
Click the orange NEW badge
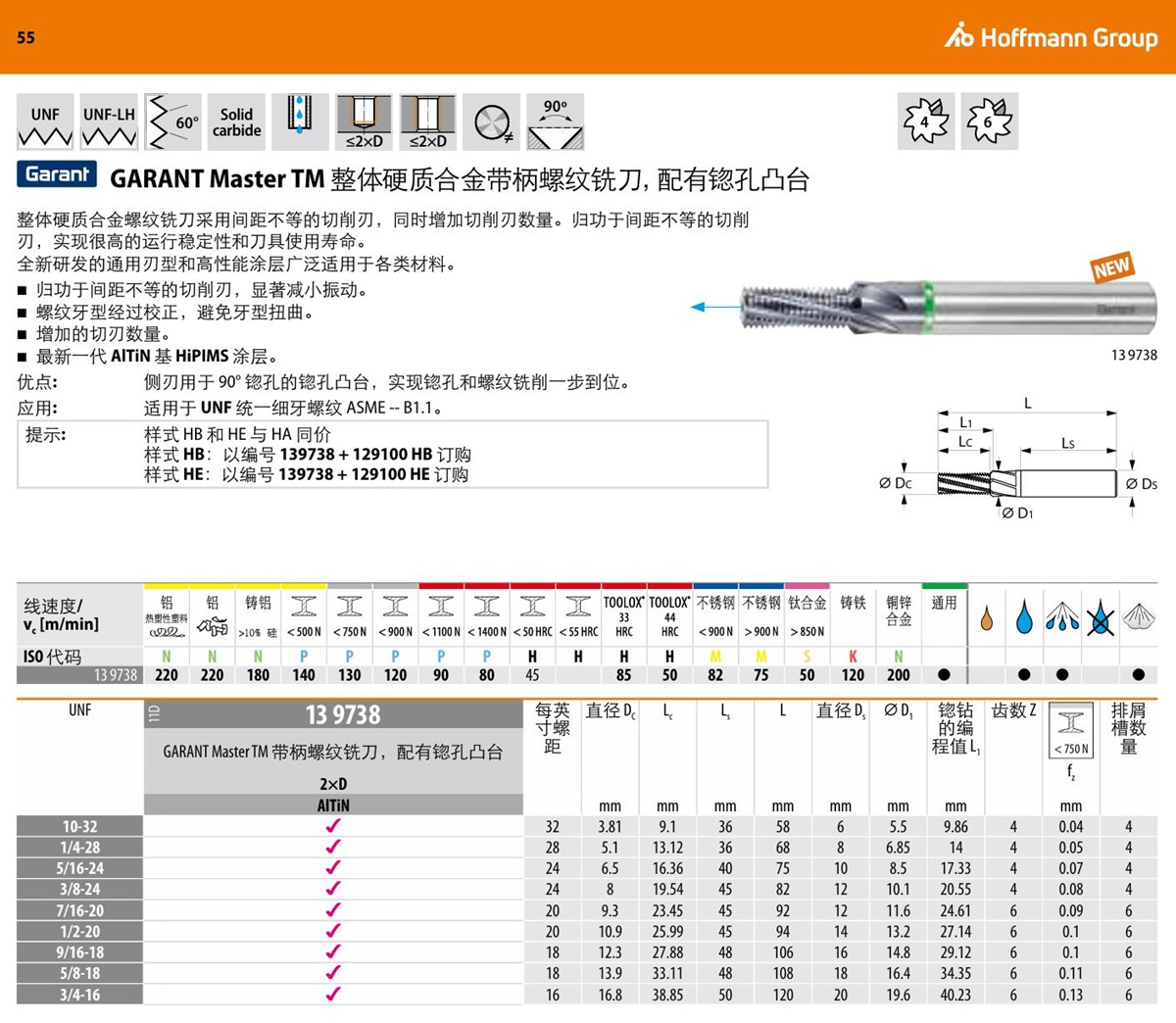click(x=1111, y=267)
